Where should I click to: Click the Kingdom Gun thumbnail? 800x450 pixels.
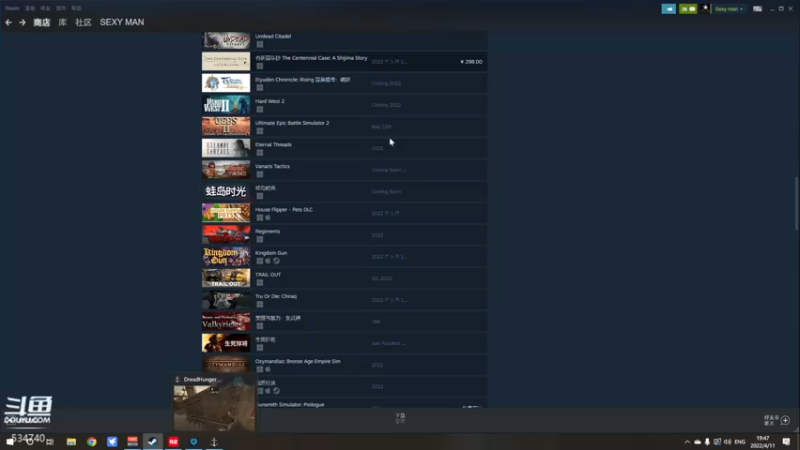click(226, 256)
